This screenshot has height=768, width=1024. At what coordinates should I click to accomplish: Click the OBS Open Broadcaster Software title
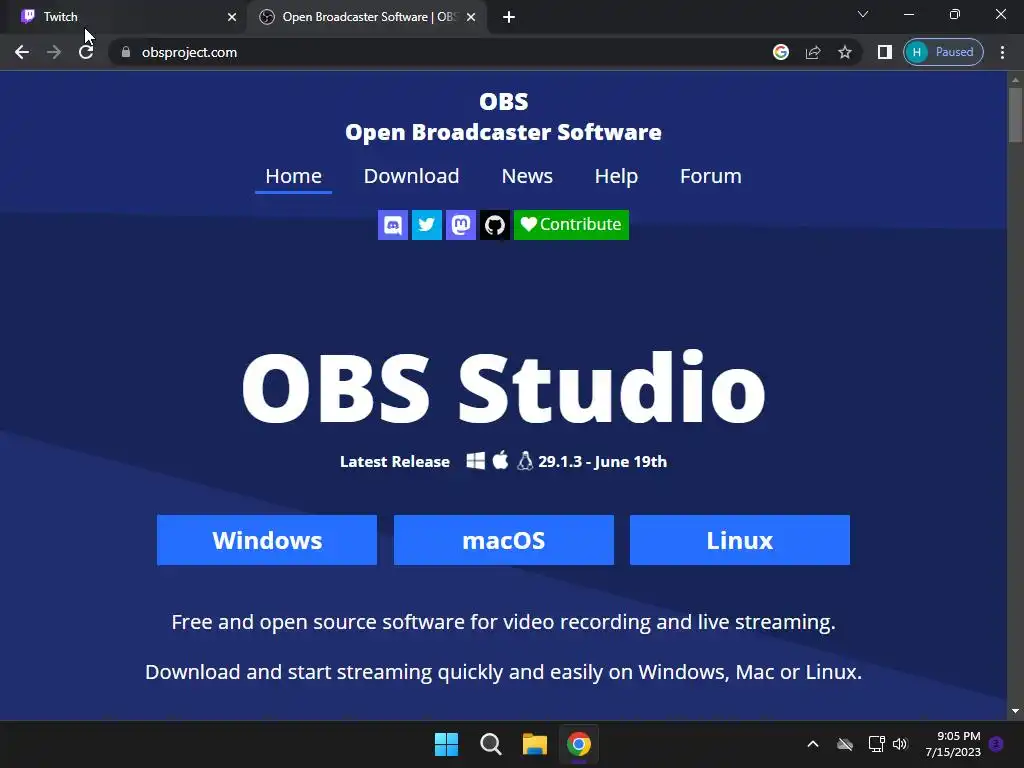tap(504, 117)
